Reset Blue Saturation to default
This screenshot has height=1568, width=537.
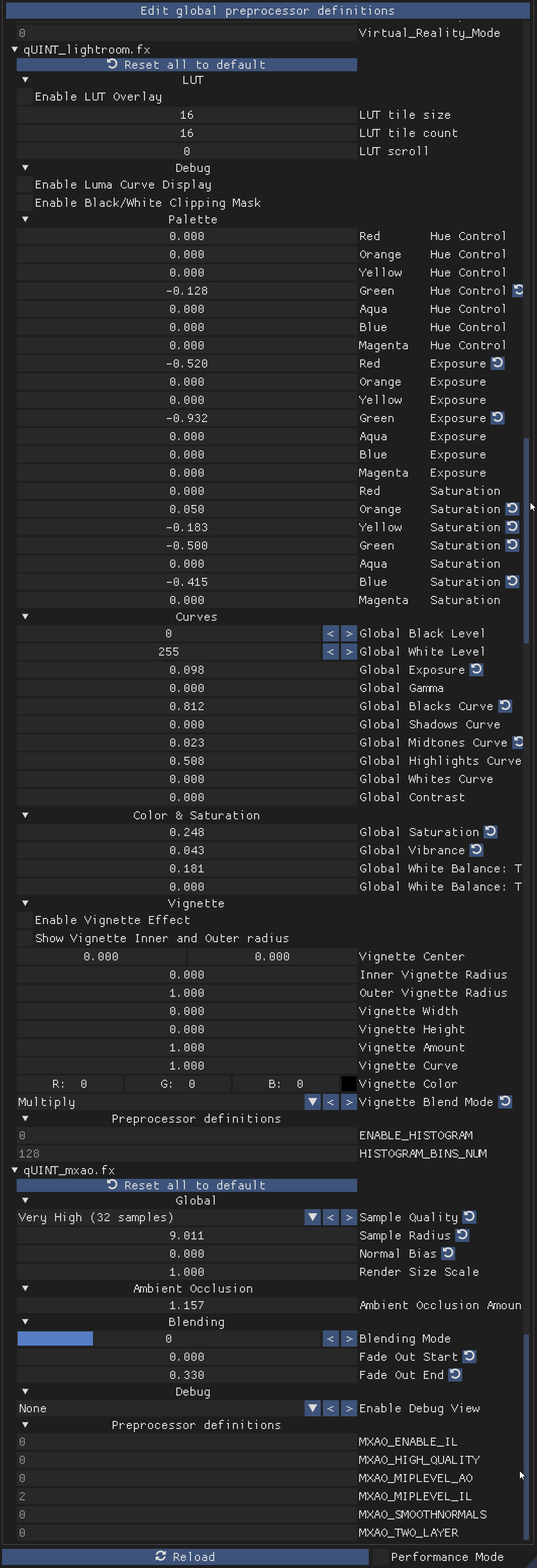[x=512, y=582]
